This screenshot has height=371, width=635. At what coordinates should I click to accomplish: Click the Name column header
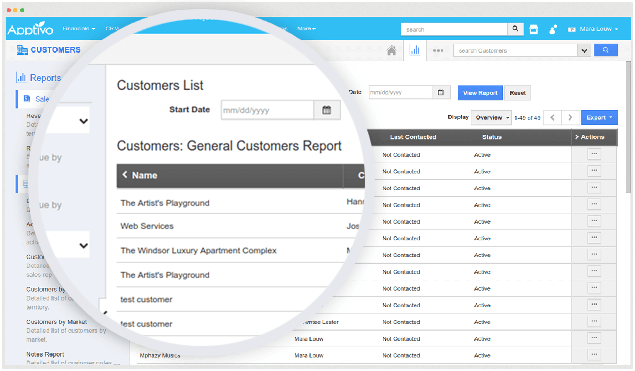(230, 175)
